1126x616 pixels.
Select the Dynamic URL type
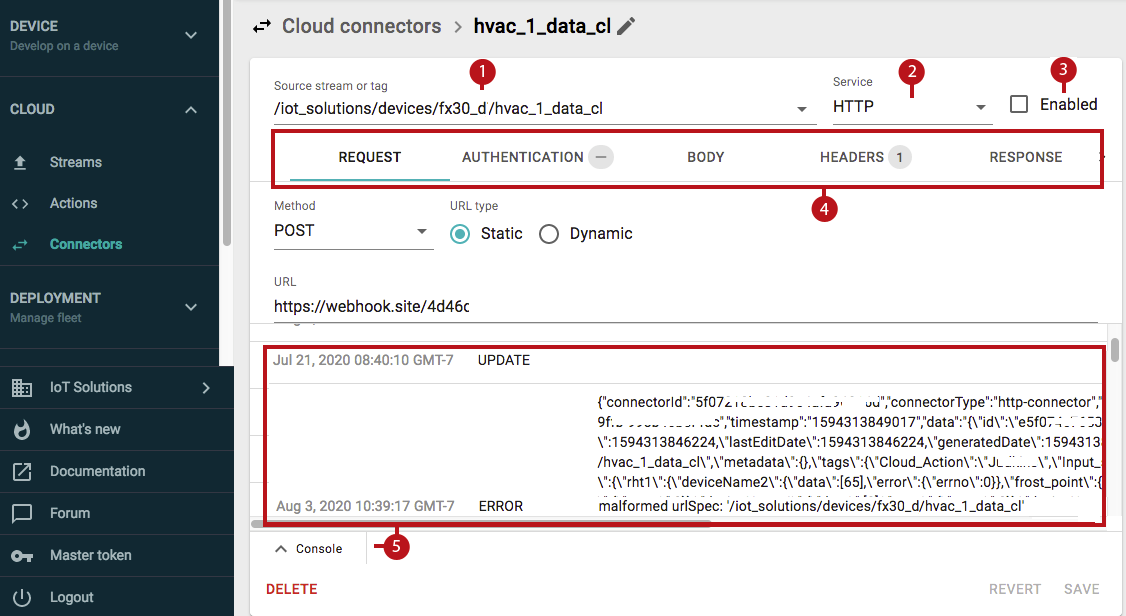(x=549, y=234)
